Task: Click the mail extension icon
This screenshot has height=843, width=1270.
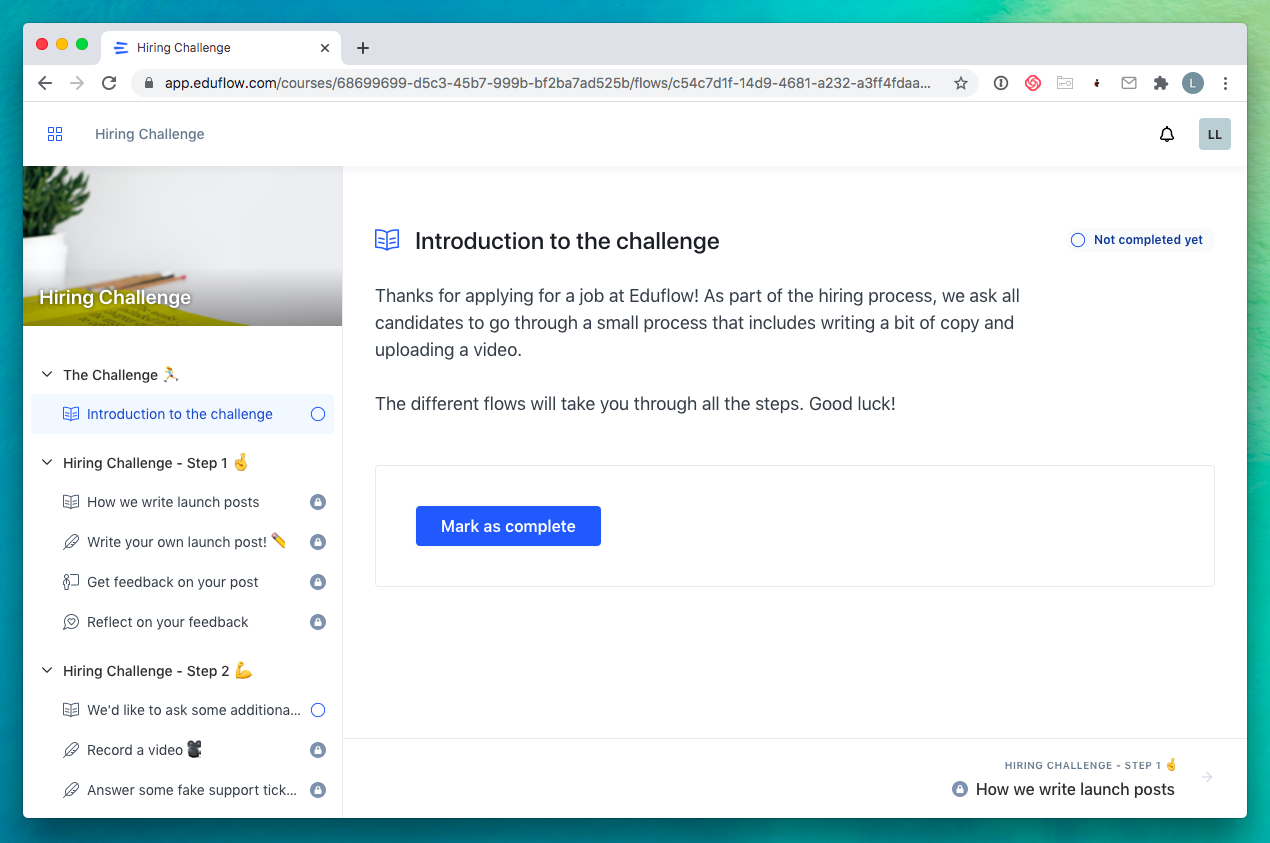Action: 1129,83
